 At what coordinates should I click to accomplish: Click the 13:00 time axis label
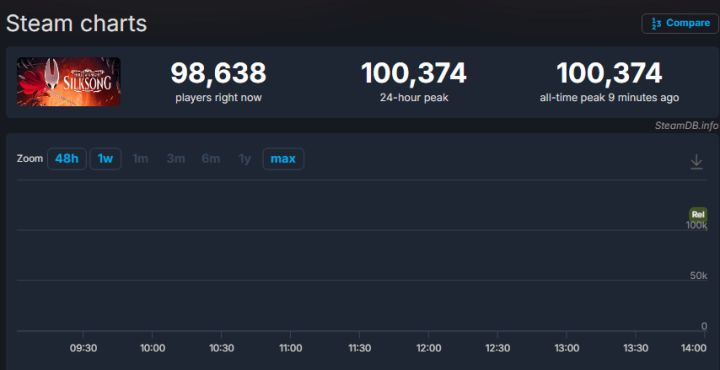pos(567,348)
